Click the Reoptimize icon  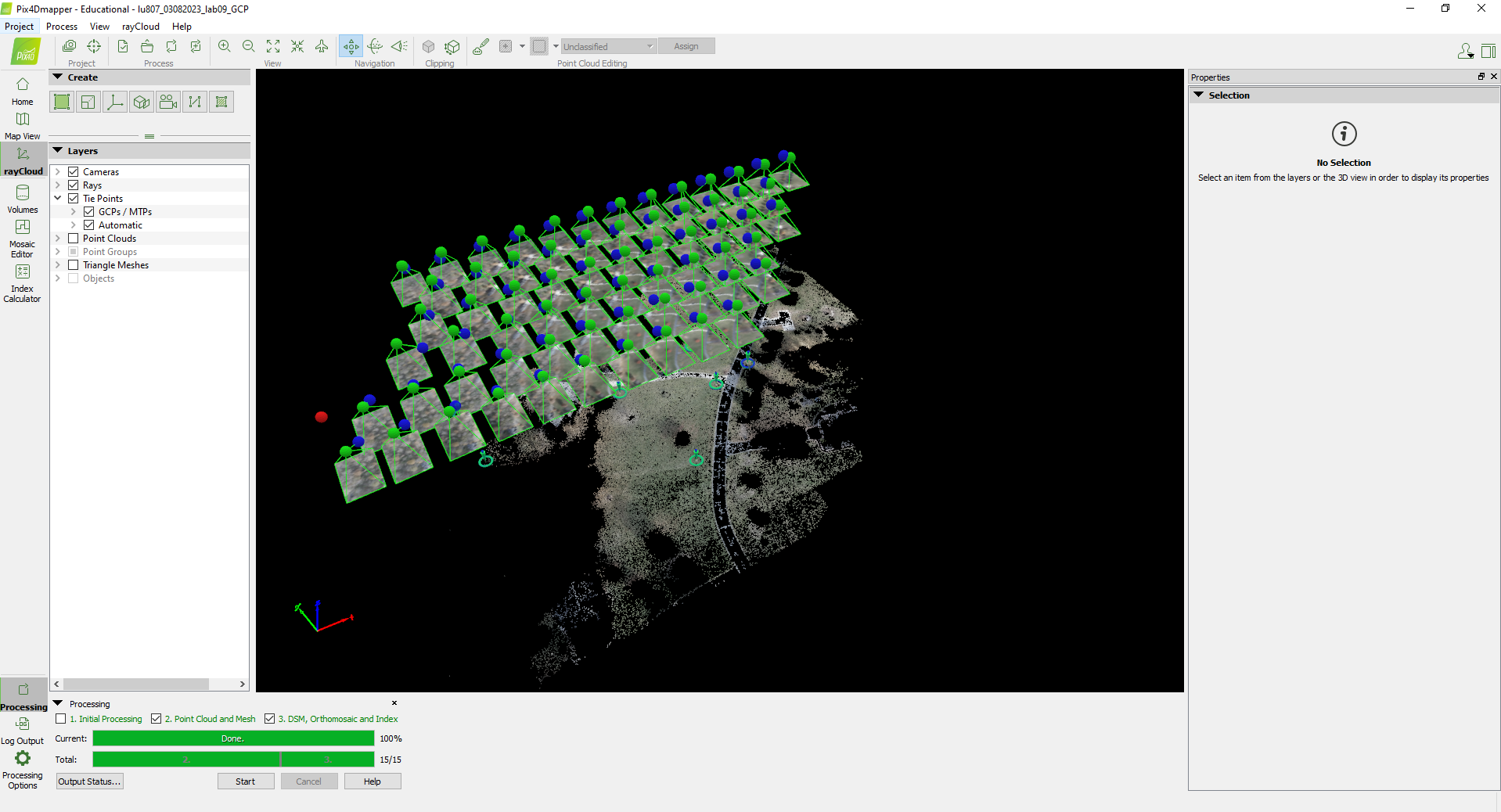click(171, 46)
